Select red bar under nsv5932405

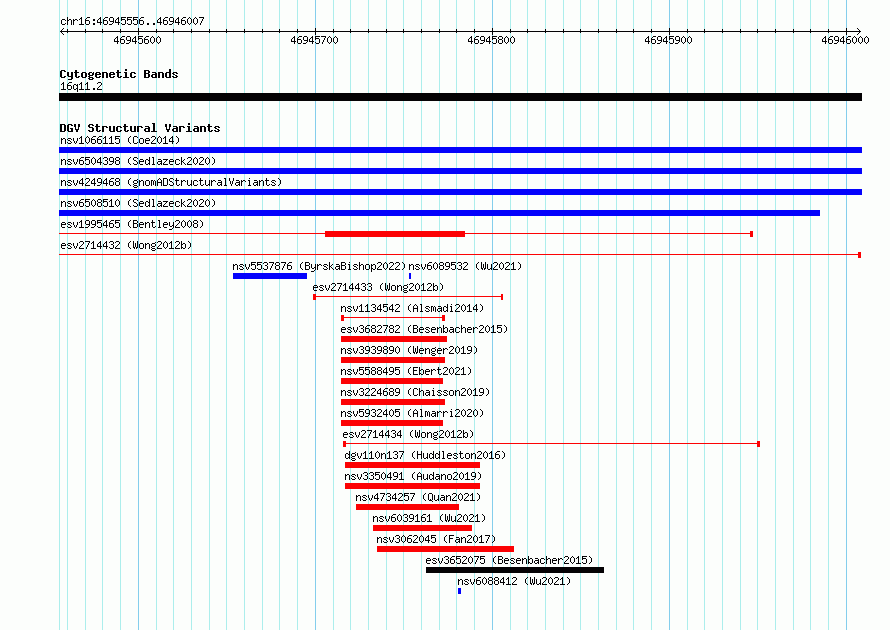tap(392, 423)
